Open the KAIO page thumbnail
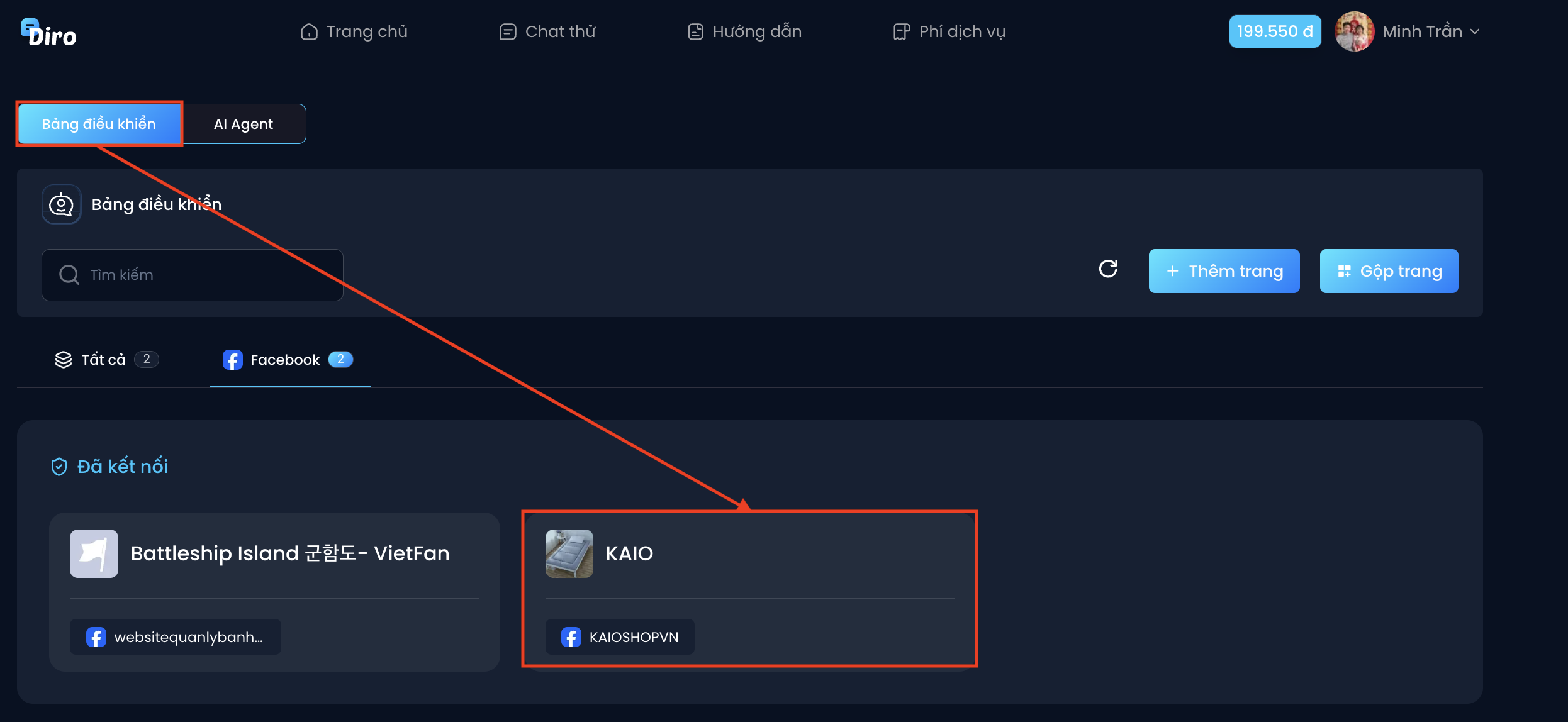 point(569,553)
